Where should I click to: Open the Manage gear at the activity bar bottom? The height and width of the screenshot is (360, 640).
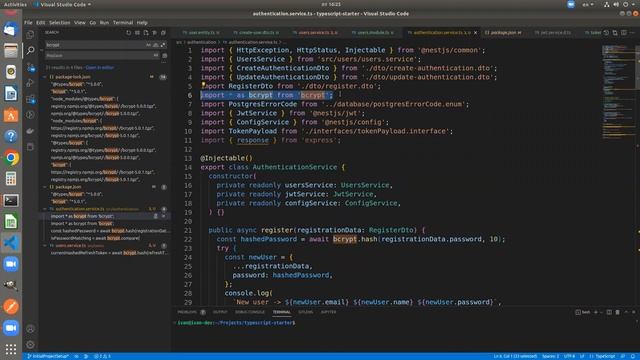point(30,345)
